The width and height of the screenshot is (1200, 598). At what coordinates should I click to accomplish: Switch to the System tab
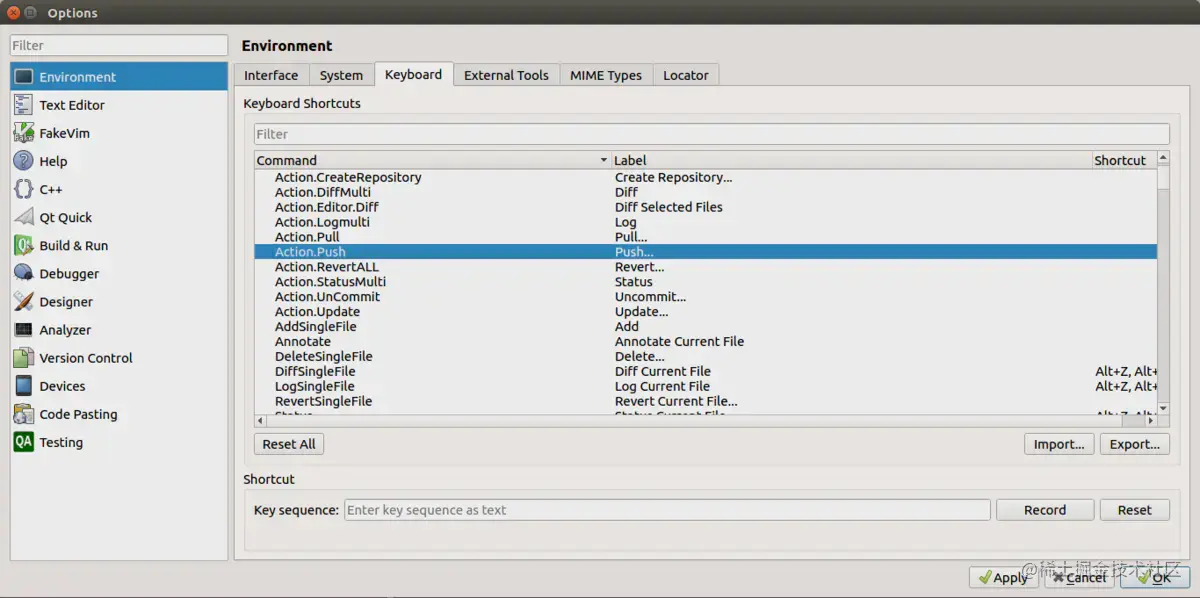pyautogui.click(x=341, y=75)
